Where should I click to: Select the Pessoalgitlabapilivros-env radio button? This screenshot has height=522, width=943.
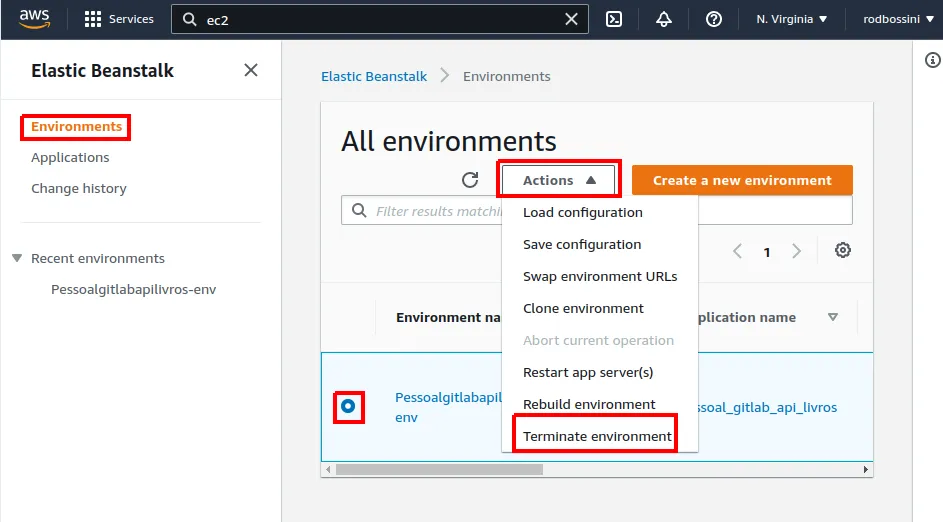click(348, 407)
